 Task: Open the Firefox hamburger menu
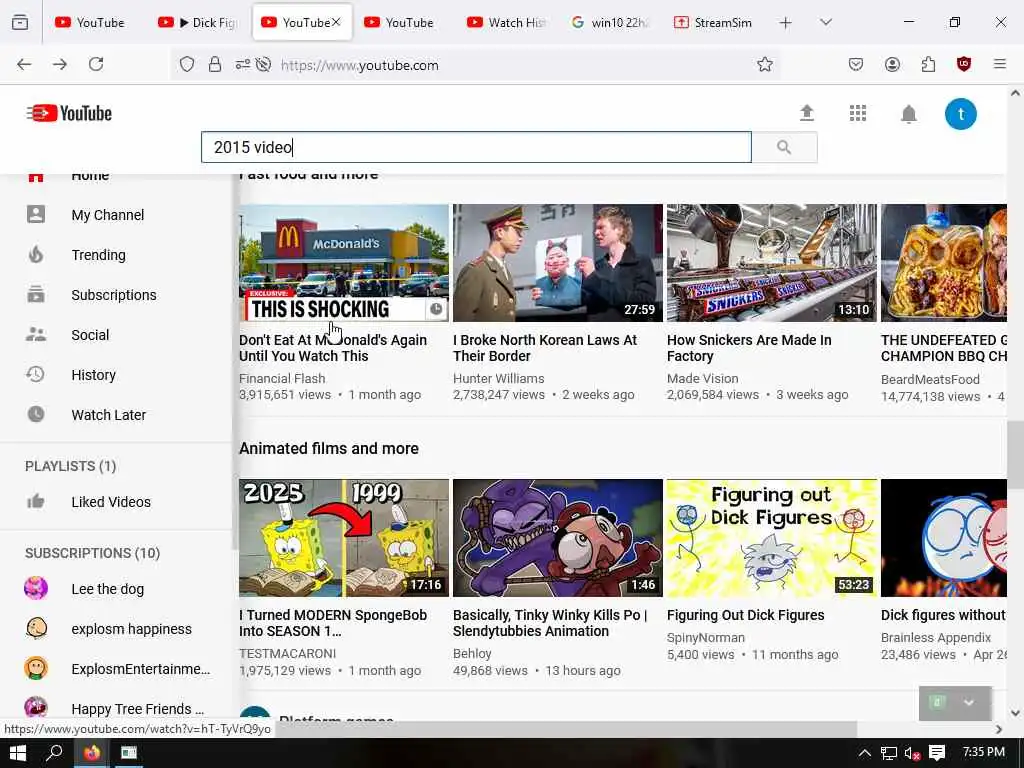tap(1000, 64)
